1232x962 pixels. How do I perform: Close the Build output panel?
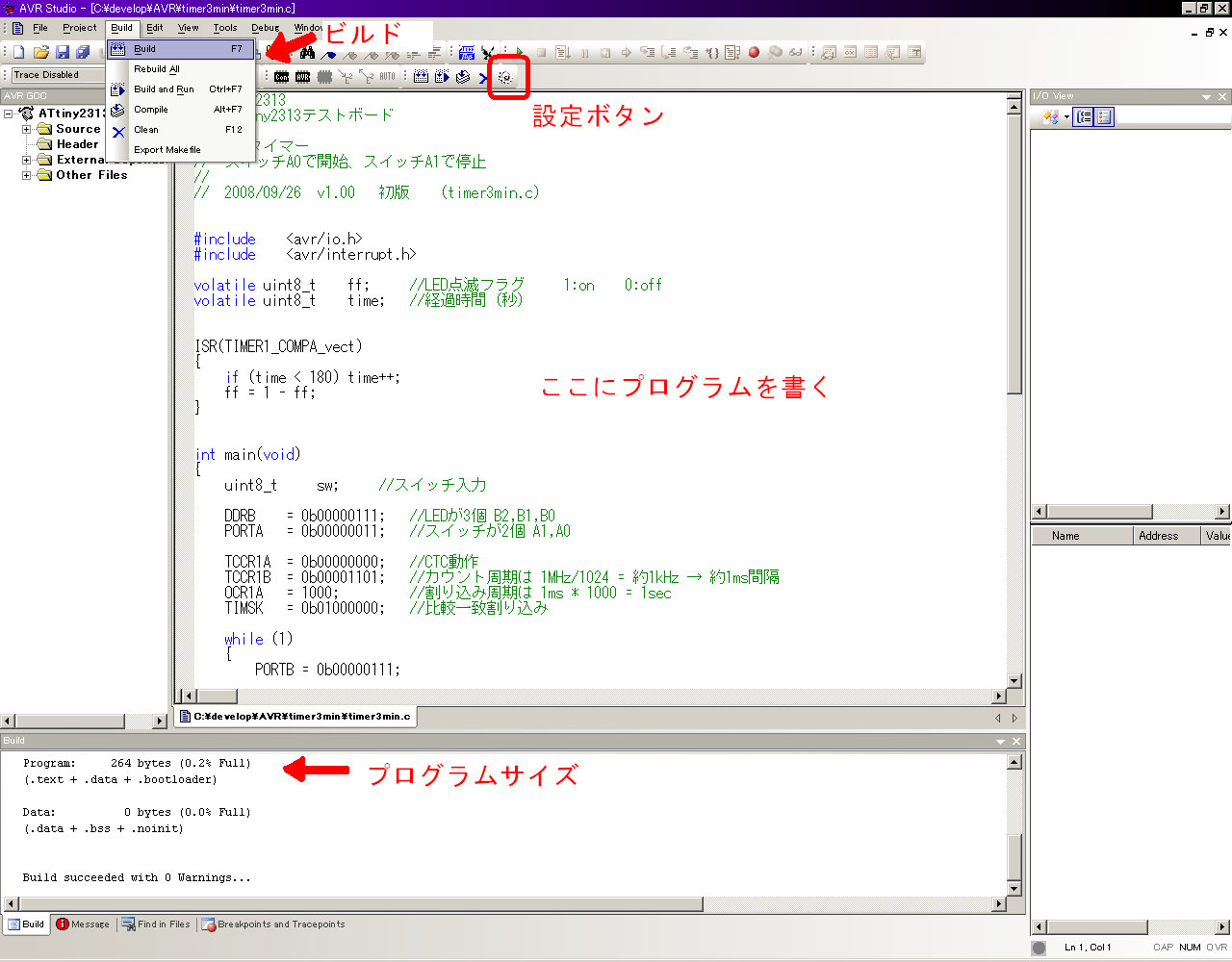pyautogui.click(x=1016, y=742)
